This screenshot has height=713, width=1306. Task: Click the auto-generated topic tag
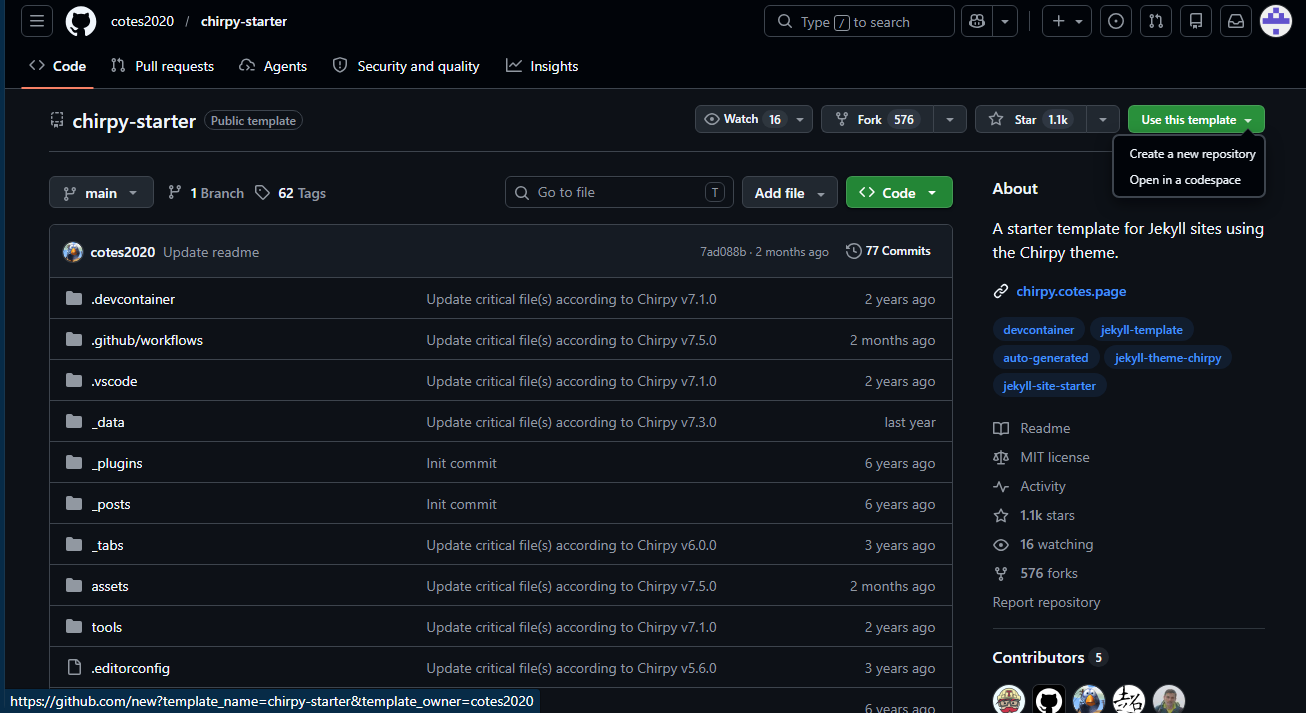tap(1045, 358)
